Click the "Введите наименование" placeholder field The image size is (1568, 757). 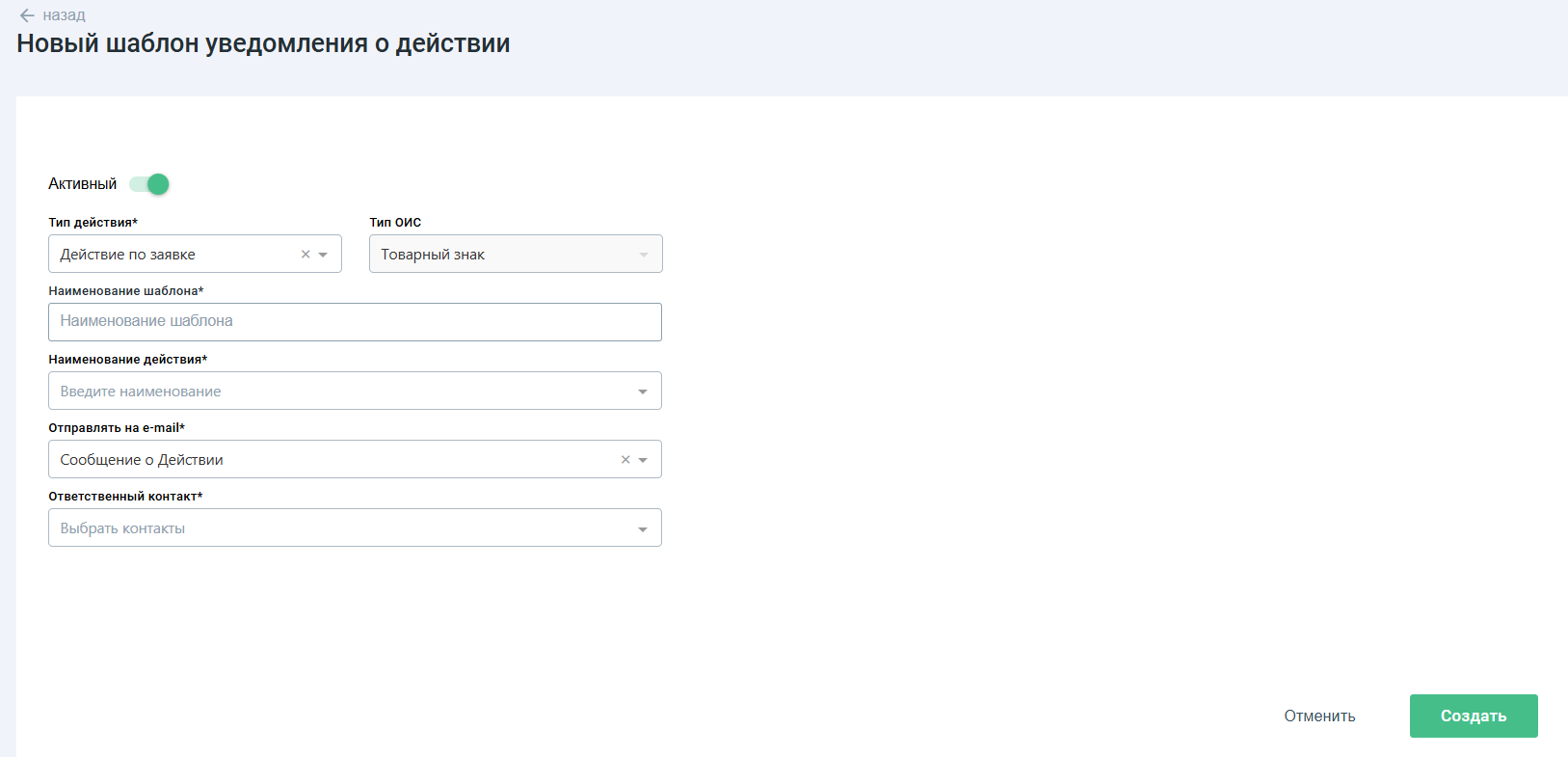[x=141, y=392]
